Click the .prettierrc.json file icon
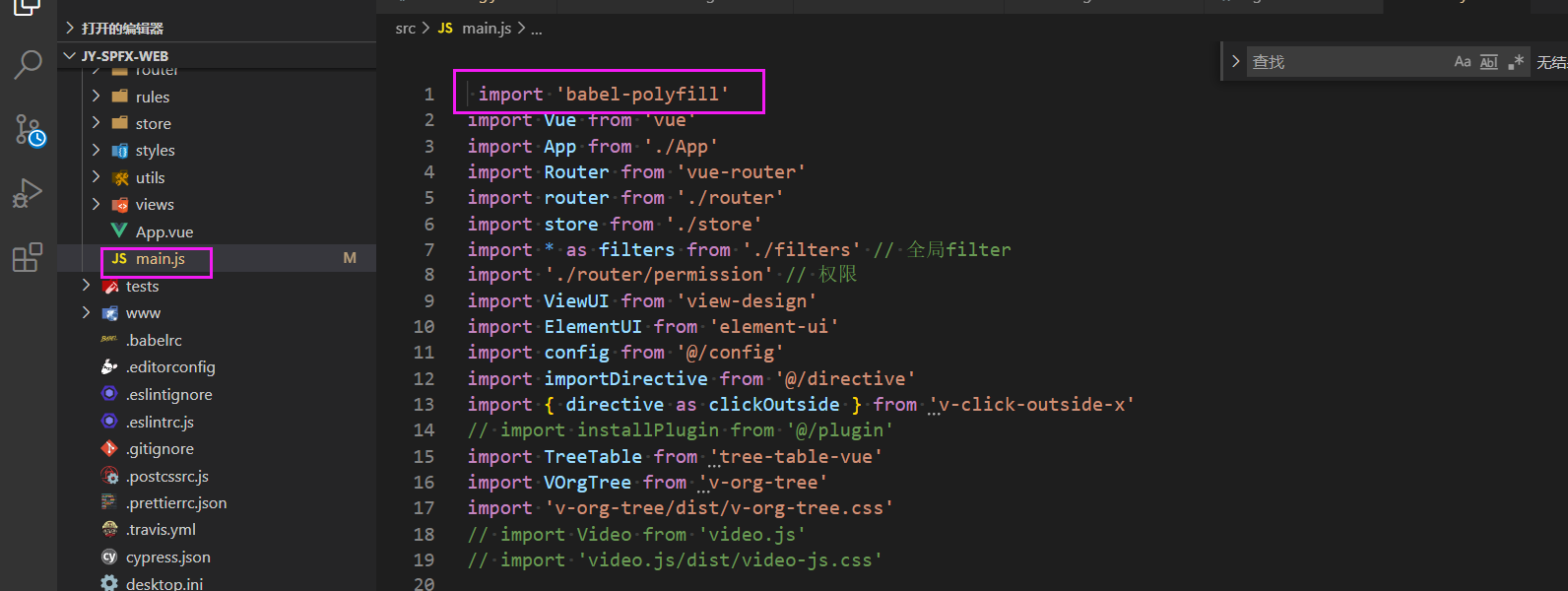This screenshot has width=1568, height=591. tap(109, 502)
